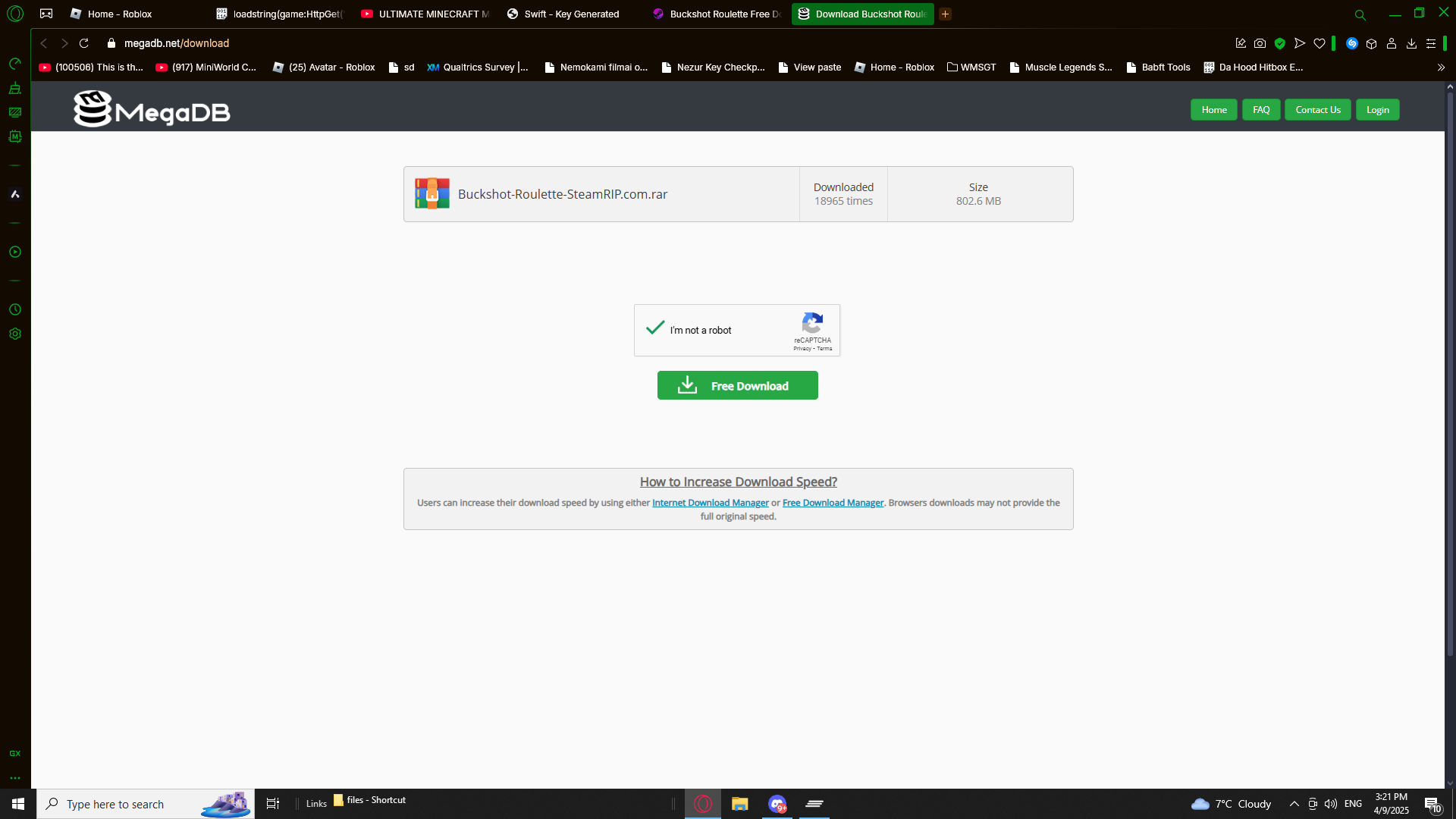Click the MegaDB logo

tap(152, 109)
